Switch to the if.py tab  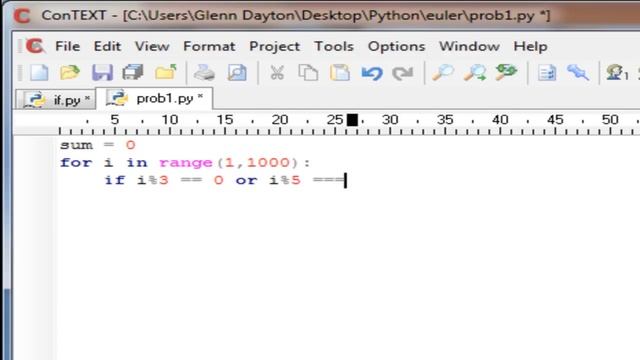(x=56, y=100)
